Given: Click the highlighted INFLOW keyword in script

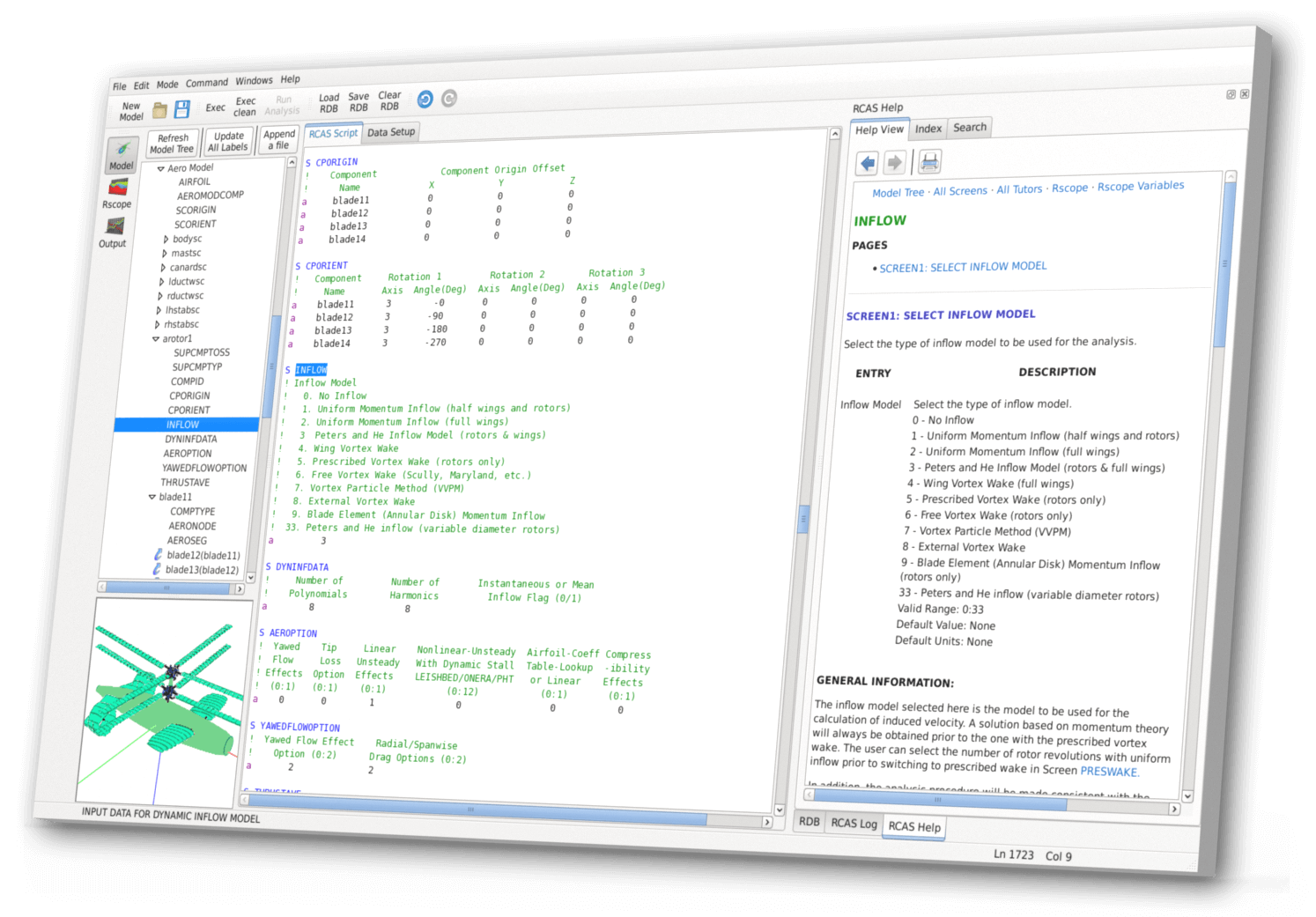Looking at the screenshot, I should click(x=311, y=370).
